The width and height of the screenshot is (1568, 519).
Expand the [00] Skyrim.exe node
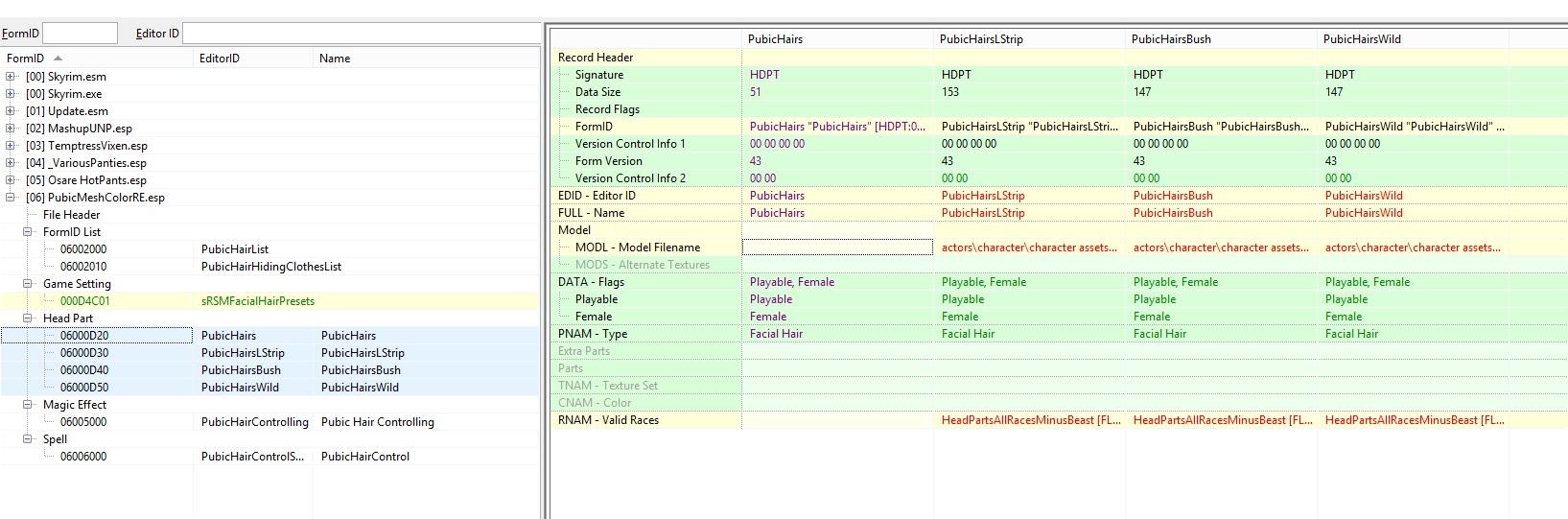pos(11,94)
